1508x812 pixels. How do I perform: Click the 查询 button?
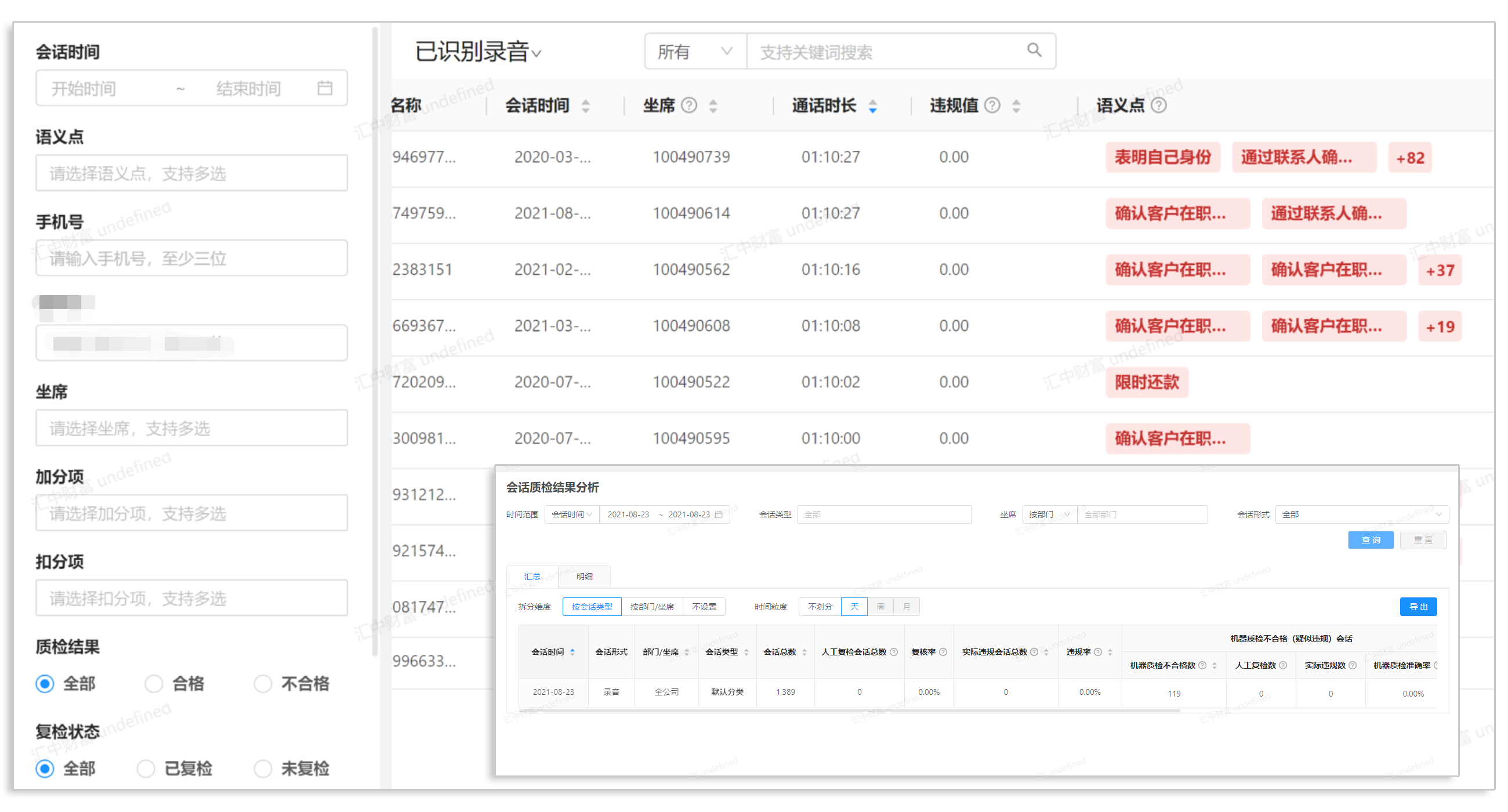[x=1371, y=540]
